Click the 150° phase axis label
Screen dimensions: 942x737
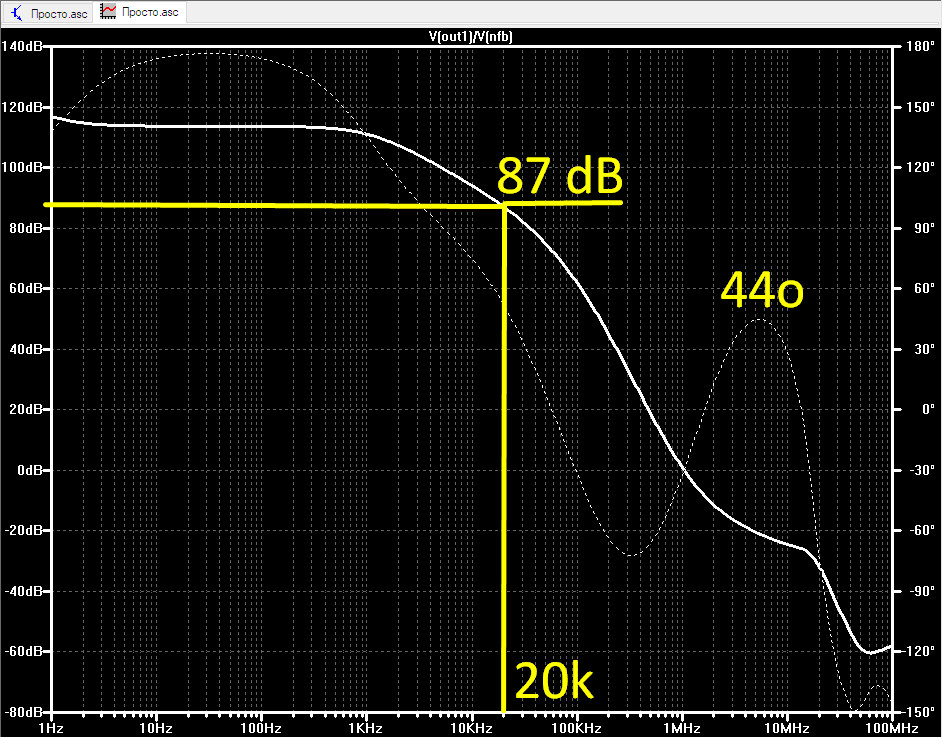[x=920, y=108]
